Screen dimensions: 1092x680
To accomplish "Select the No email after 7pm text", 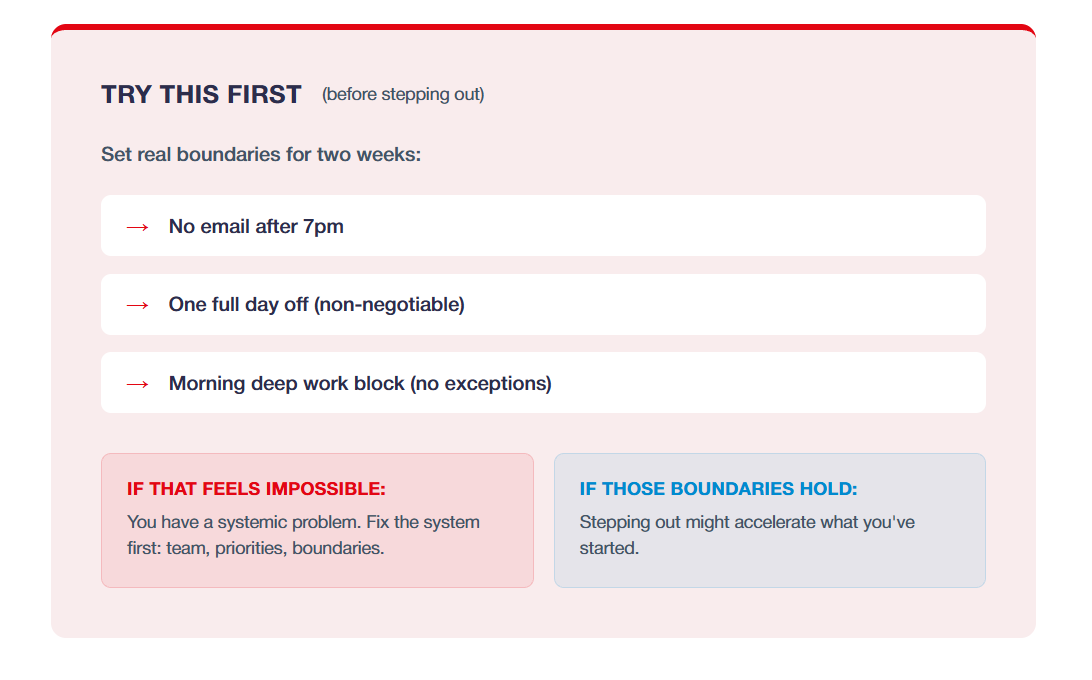I will 256,226.
